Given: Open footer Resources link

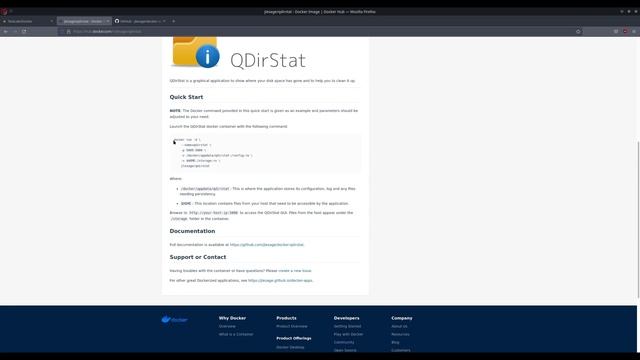Looking at the screenshot, I should (400, 334).
